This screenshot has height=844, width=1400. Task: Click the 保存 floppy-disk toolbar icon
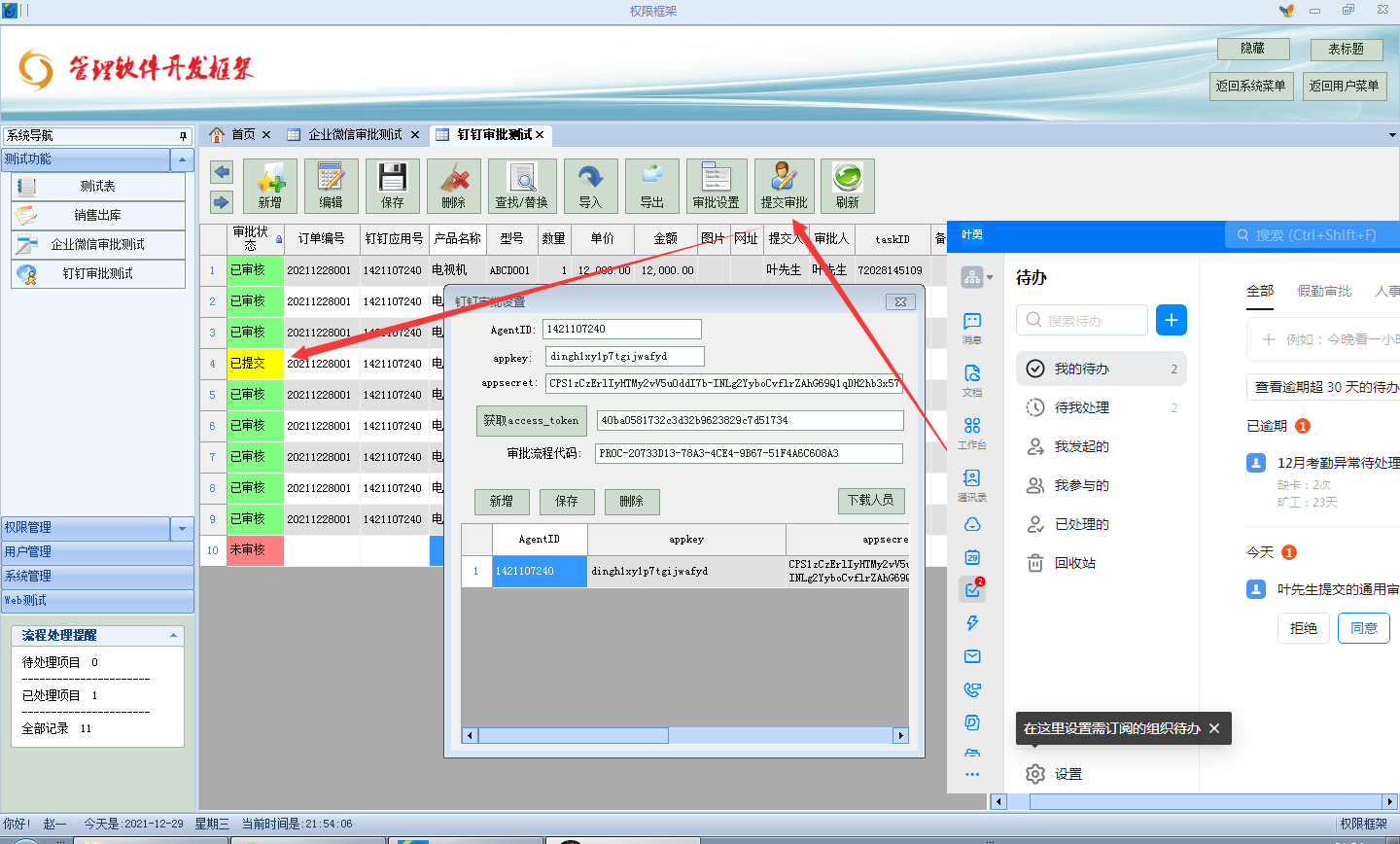pyautogui.click(x=393, y=186)
